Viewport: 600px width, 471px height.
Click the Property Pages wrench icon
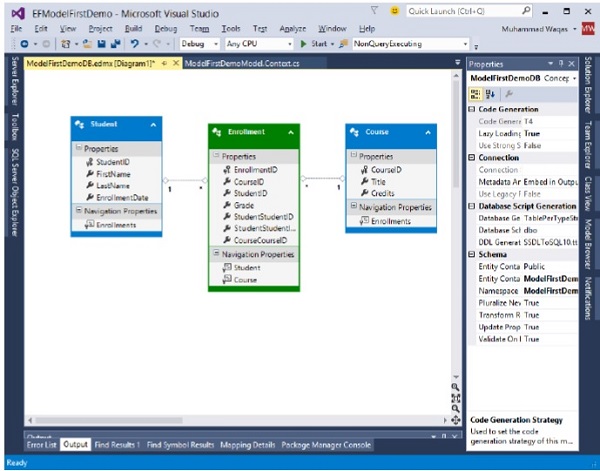point(507,93)
